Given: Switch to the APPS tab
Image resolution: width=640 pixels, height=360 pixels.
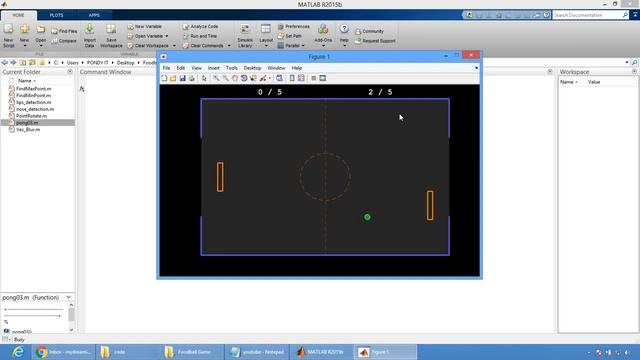Looking at the screenshot, I should pos(94,15).
